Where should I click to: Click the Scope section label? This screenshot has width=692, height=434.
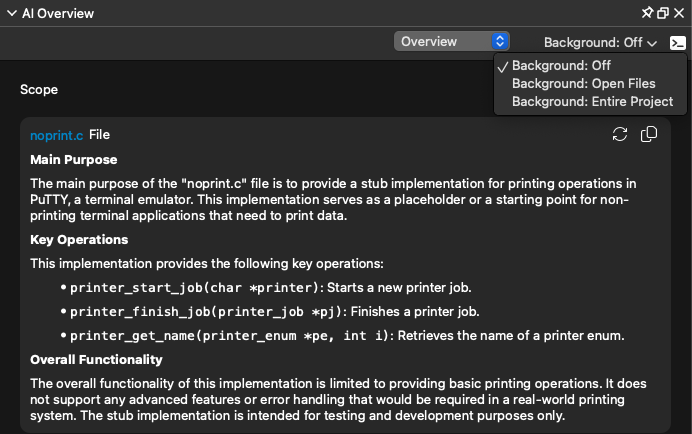click(39, 90)
